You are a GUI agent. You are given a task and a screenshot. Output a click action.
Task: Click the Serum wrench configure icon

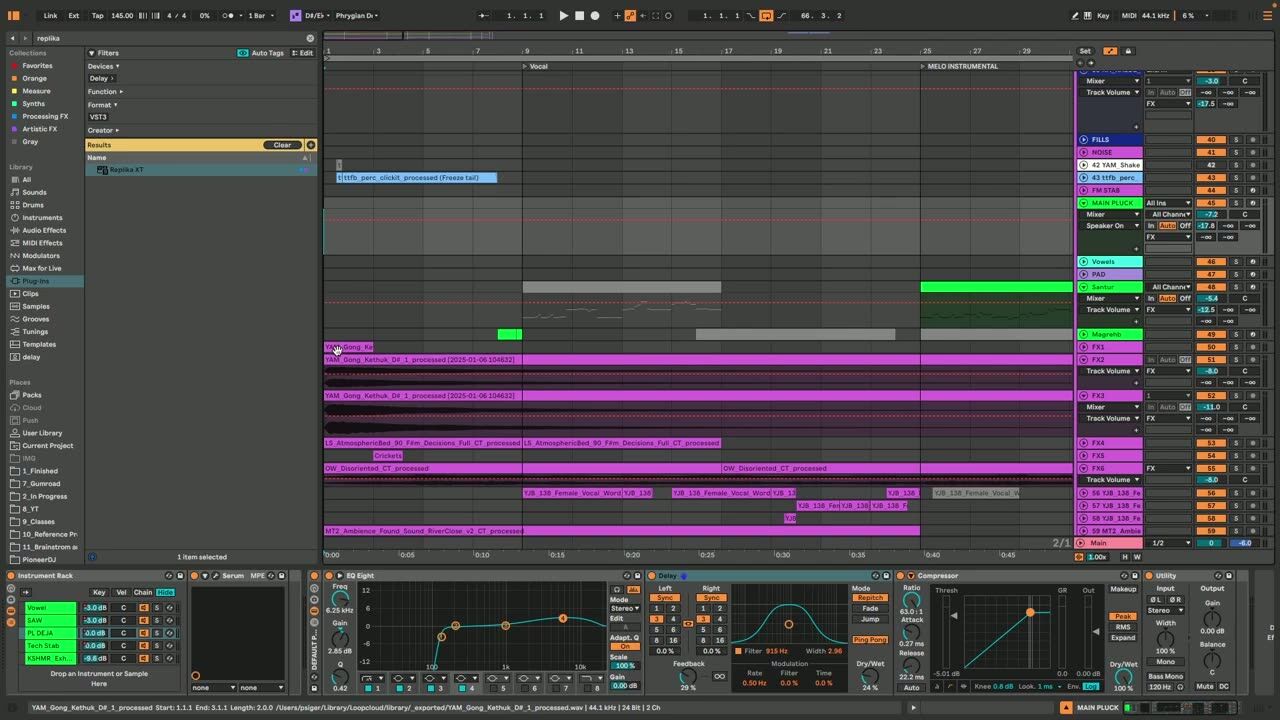(214, 576)
